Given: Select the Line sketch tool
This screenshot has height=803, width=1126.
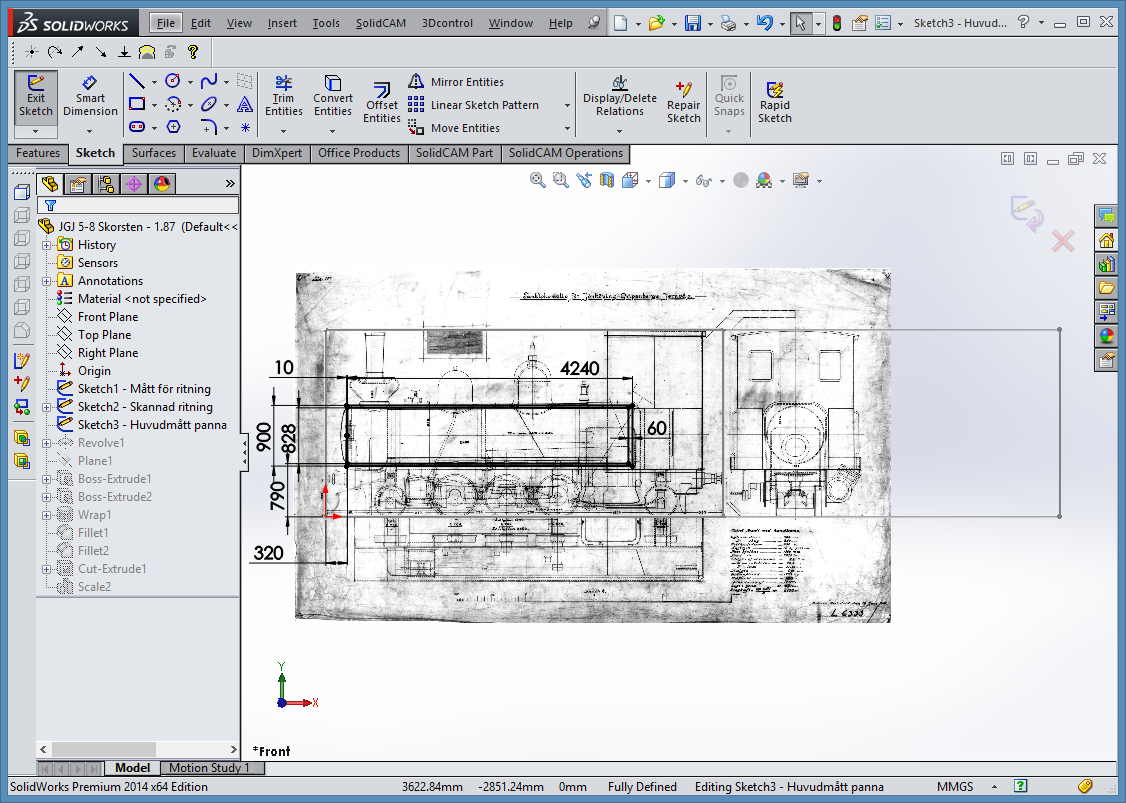Looking at the screenshot, I should click(x=136, y=82).
